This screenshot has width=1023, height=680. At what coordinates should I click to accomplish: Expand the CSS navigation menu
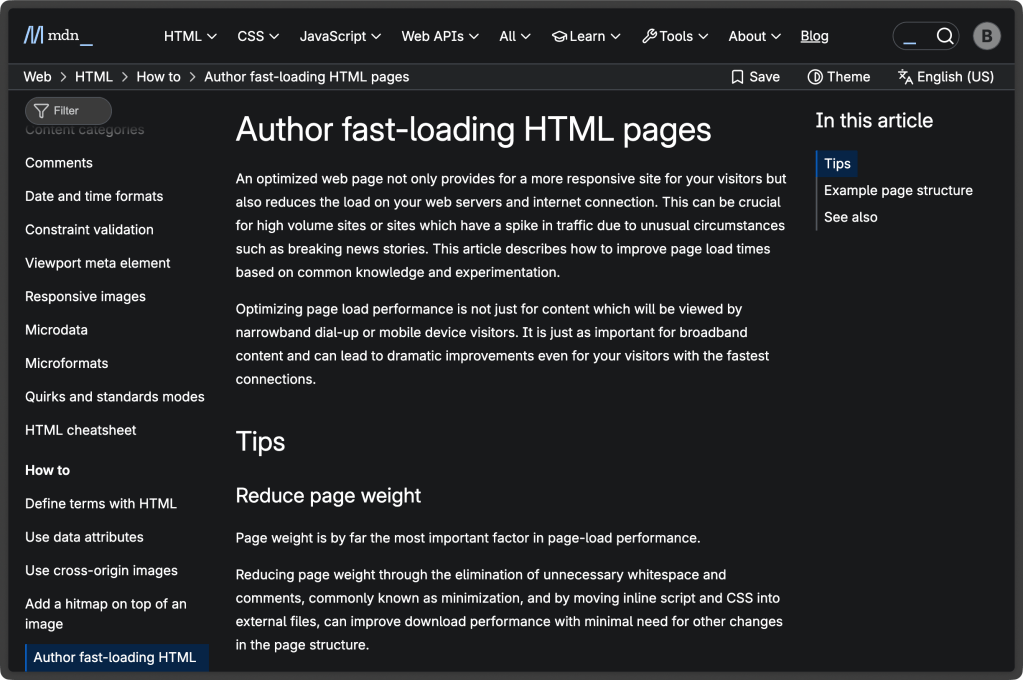point(258,36)
